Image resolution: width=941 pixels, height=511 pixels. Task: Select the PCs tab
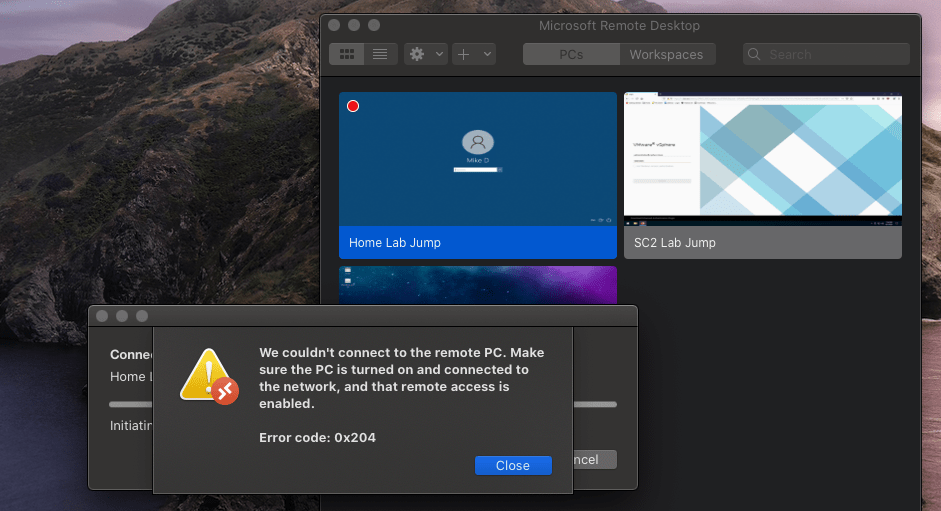571,54
